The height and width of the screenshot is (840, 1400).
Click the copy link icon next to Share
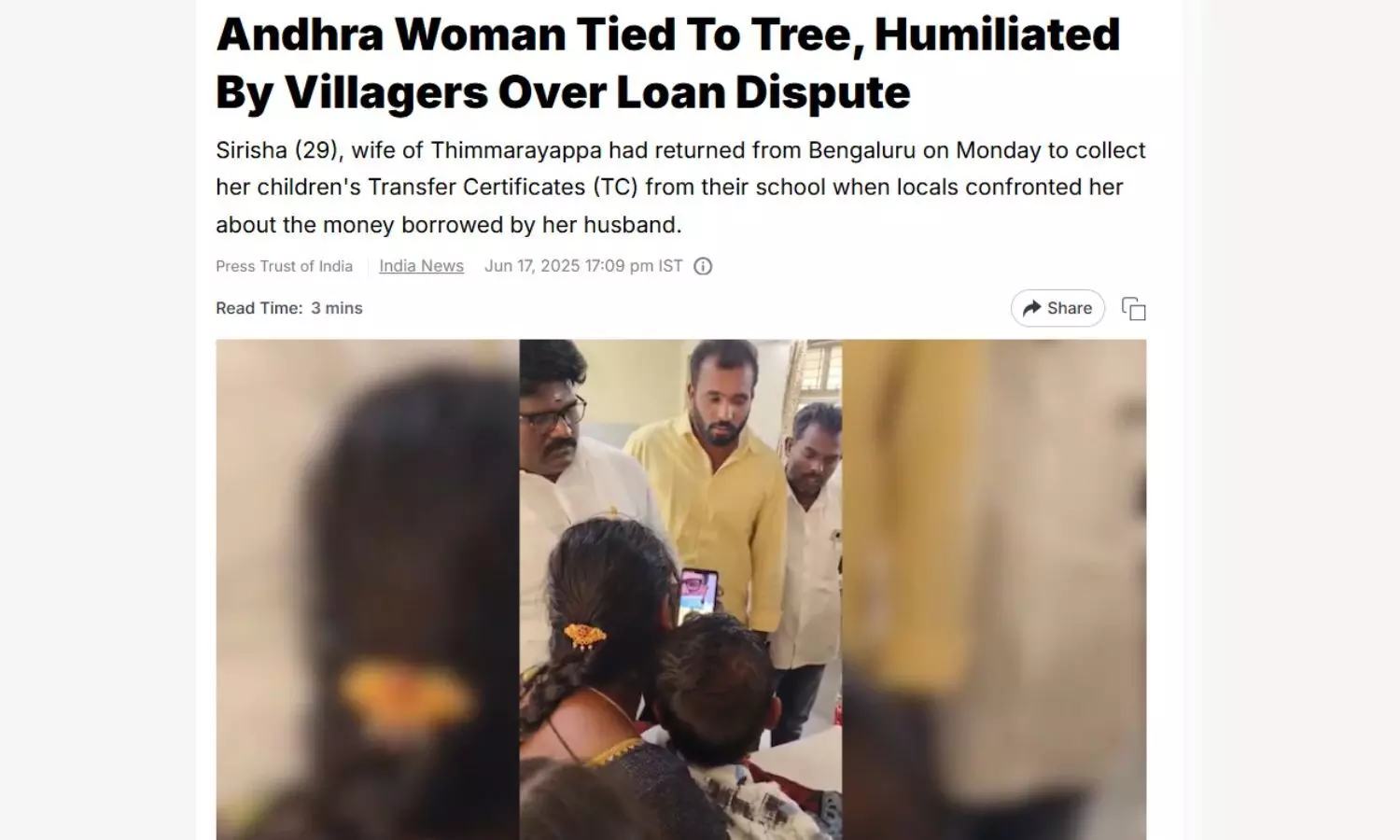click(1133, 309)
